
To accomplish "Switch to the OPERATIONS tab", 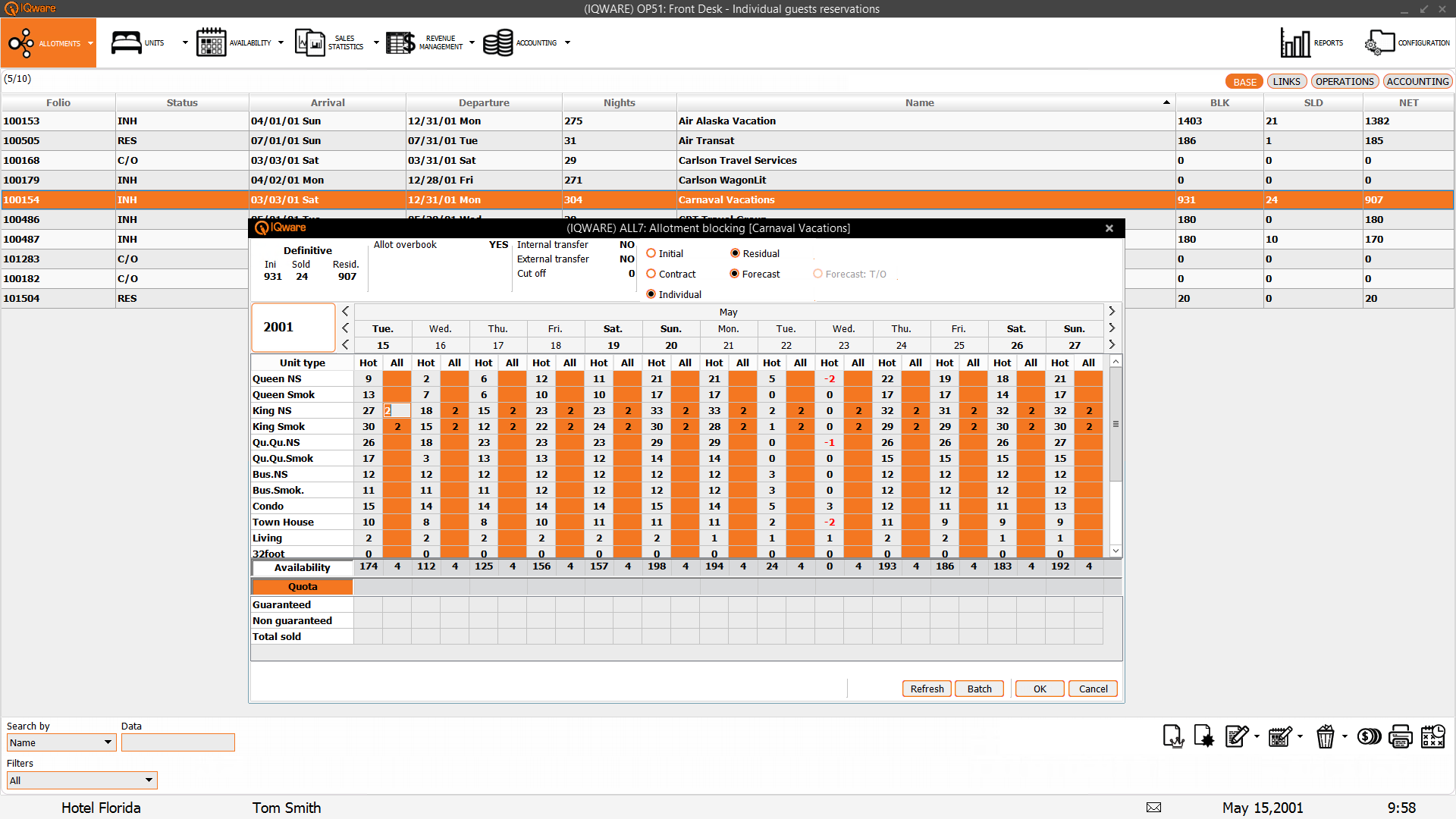I will [x=1345, y=82].
